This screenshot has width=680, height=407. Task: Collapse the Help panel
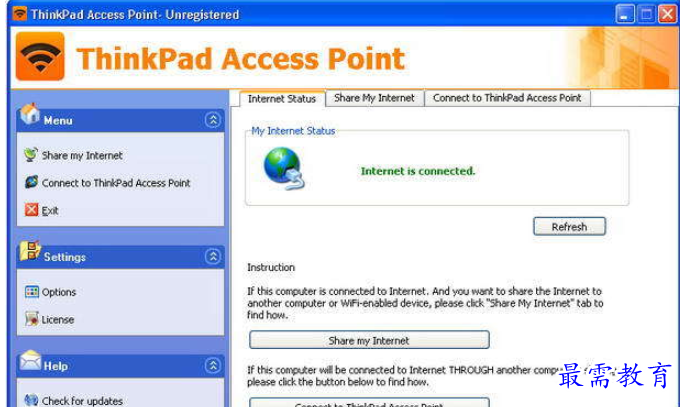point(212,365)
